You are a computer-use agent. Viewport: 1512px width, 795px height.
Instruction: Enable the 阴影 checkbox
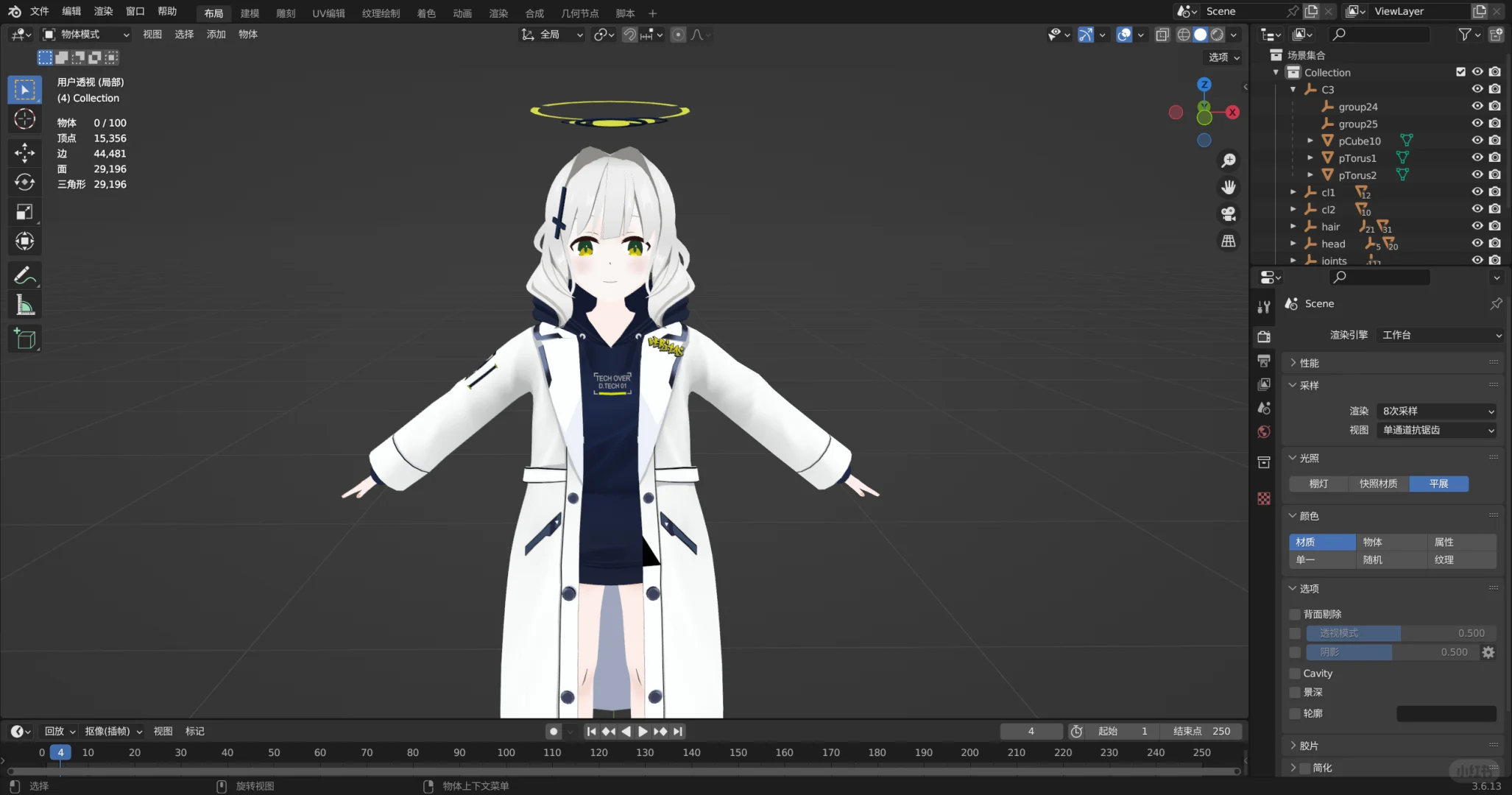click(1295, 652)
